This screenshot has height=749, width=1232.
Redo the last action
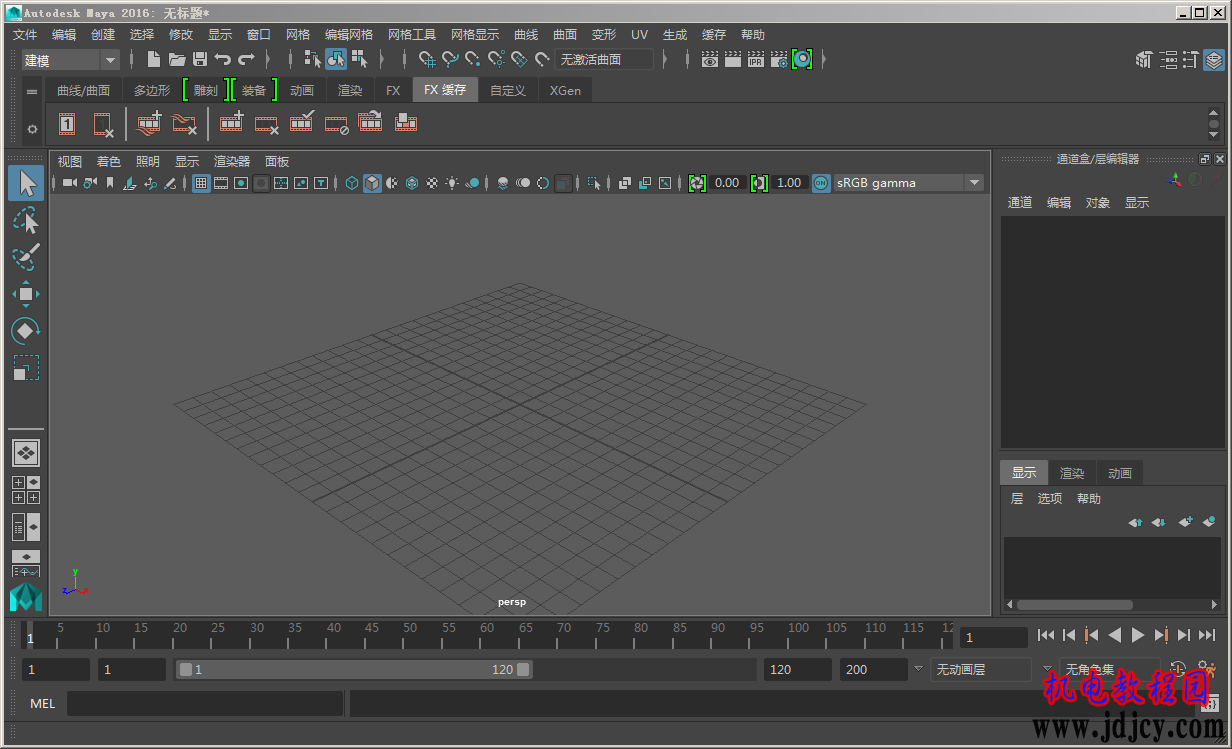(x=246, y=60)
